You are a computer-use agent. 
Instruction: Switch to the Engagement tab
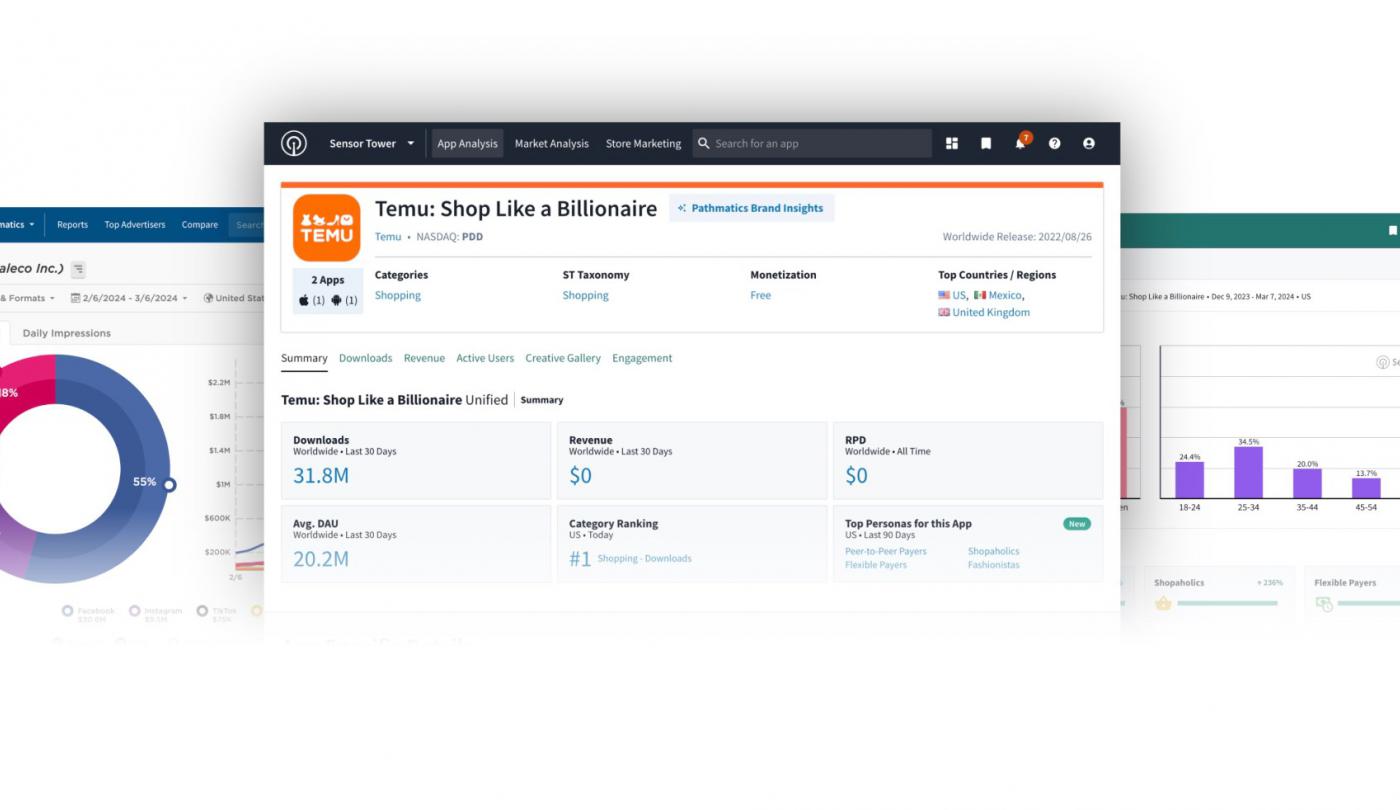(642, 358)
